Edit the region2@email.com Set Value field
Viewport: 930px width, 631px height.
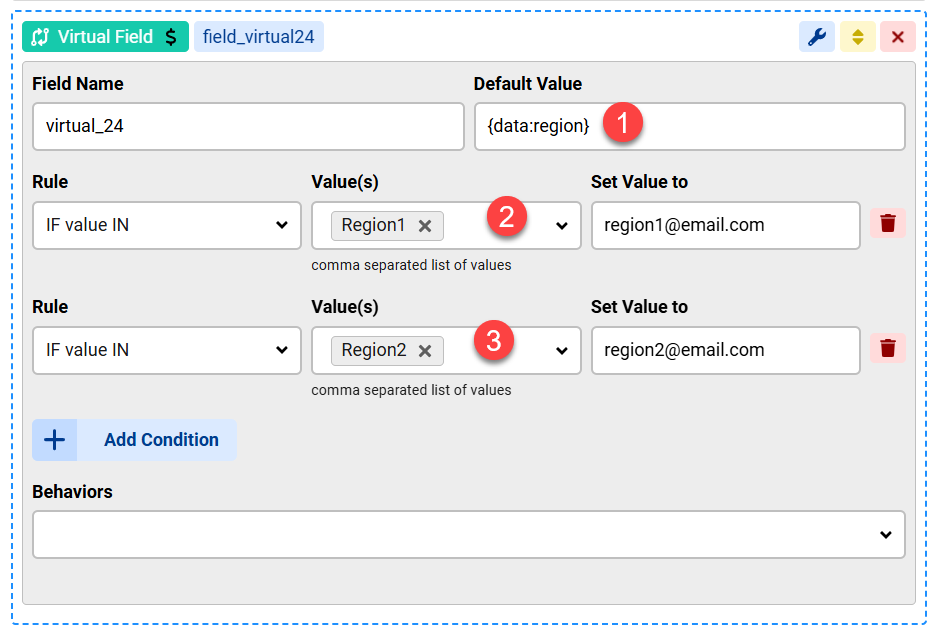725,350
